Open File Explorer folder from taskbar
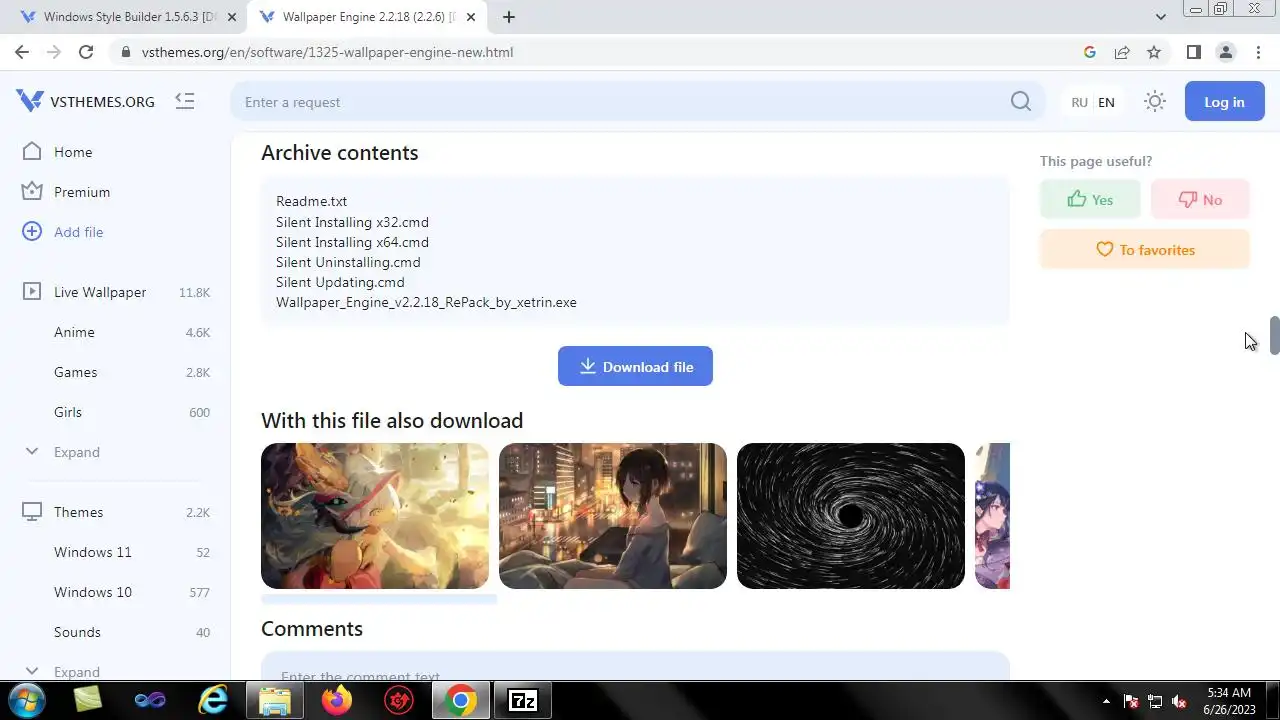This screenshot has height=720, width=1280. 274,701
